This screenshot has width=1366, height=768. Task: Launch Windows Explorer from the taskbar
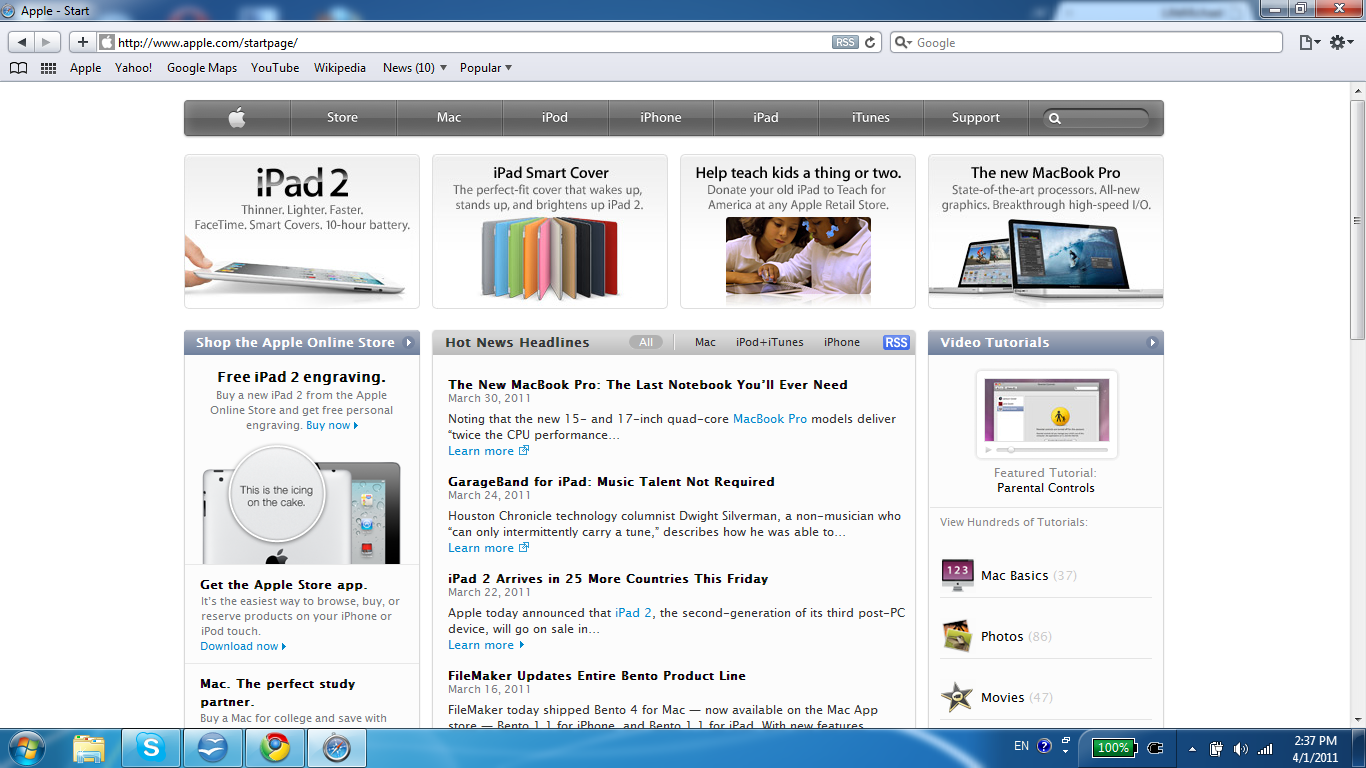(x=89, y=748)
